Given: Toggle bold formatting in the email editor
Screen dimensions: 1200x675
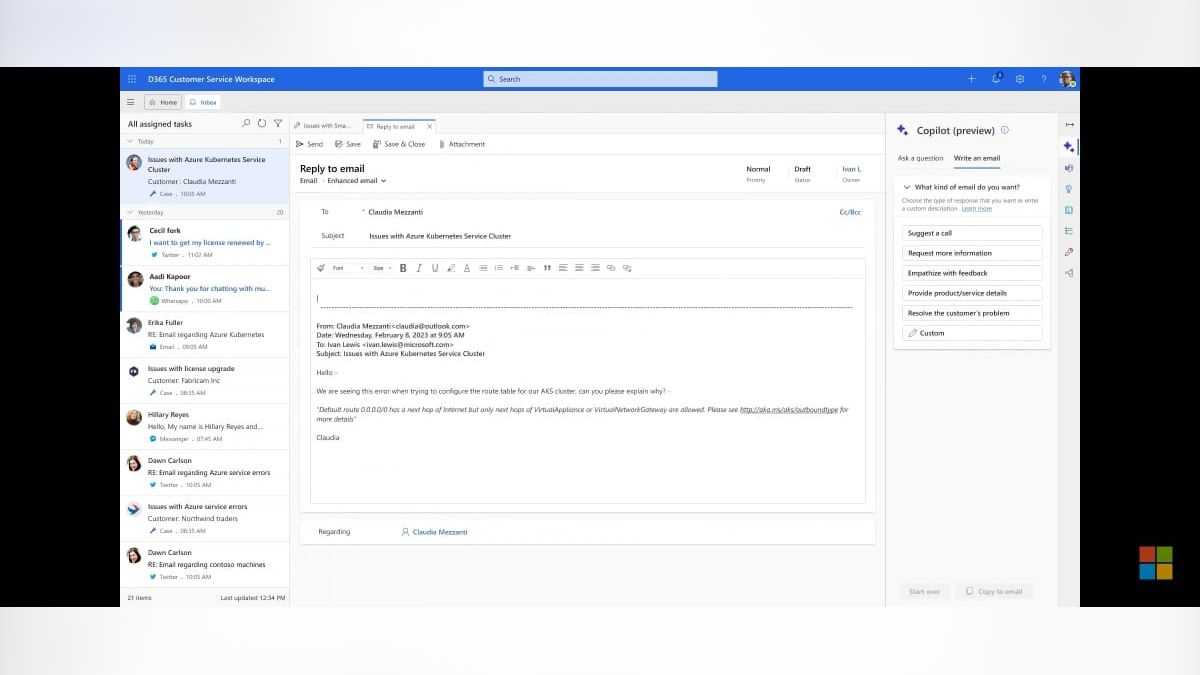Looking at the screenshot, I should tap(403, 268).
